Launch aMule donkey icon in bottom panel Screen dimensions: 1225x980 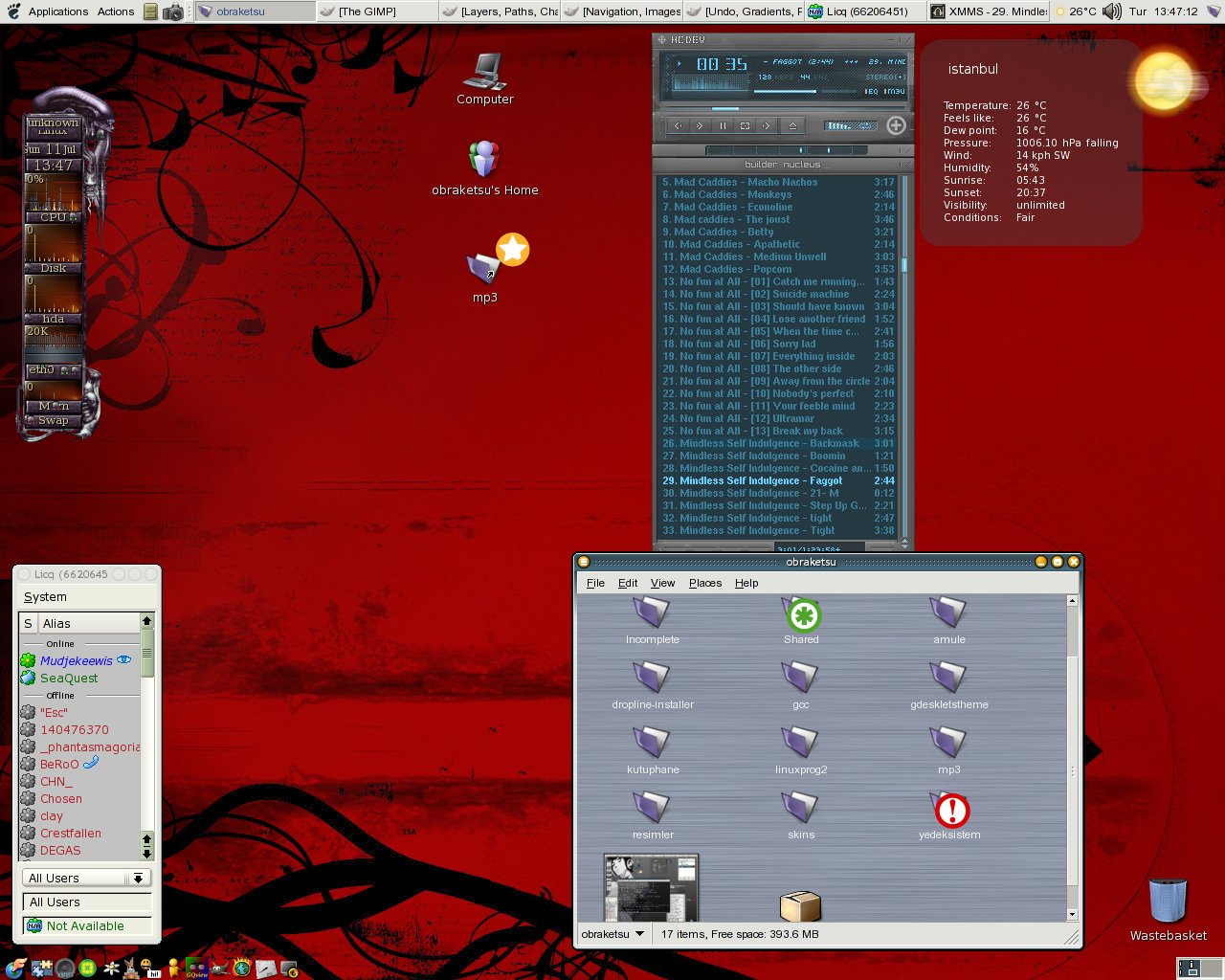131,969
